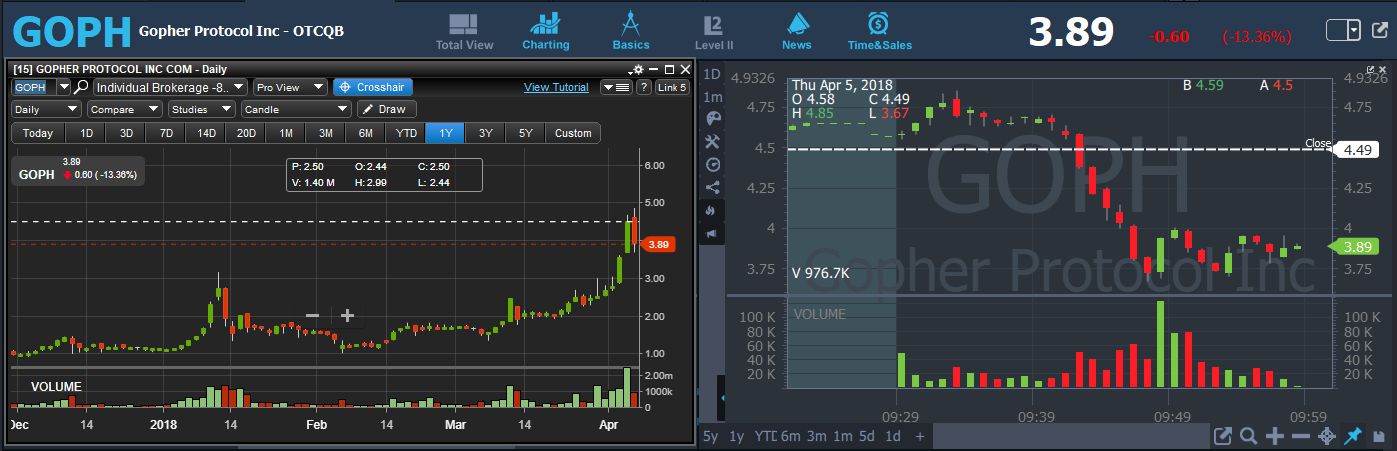Expand the Studies dropdown
This screenshot has width=1397, height=451.
(x=201, y=109)
